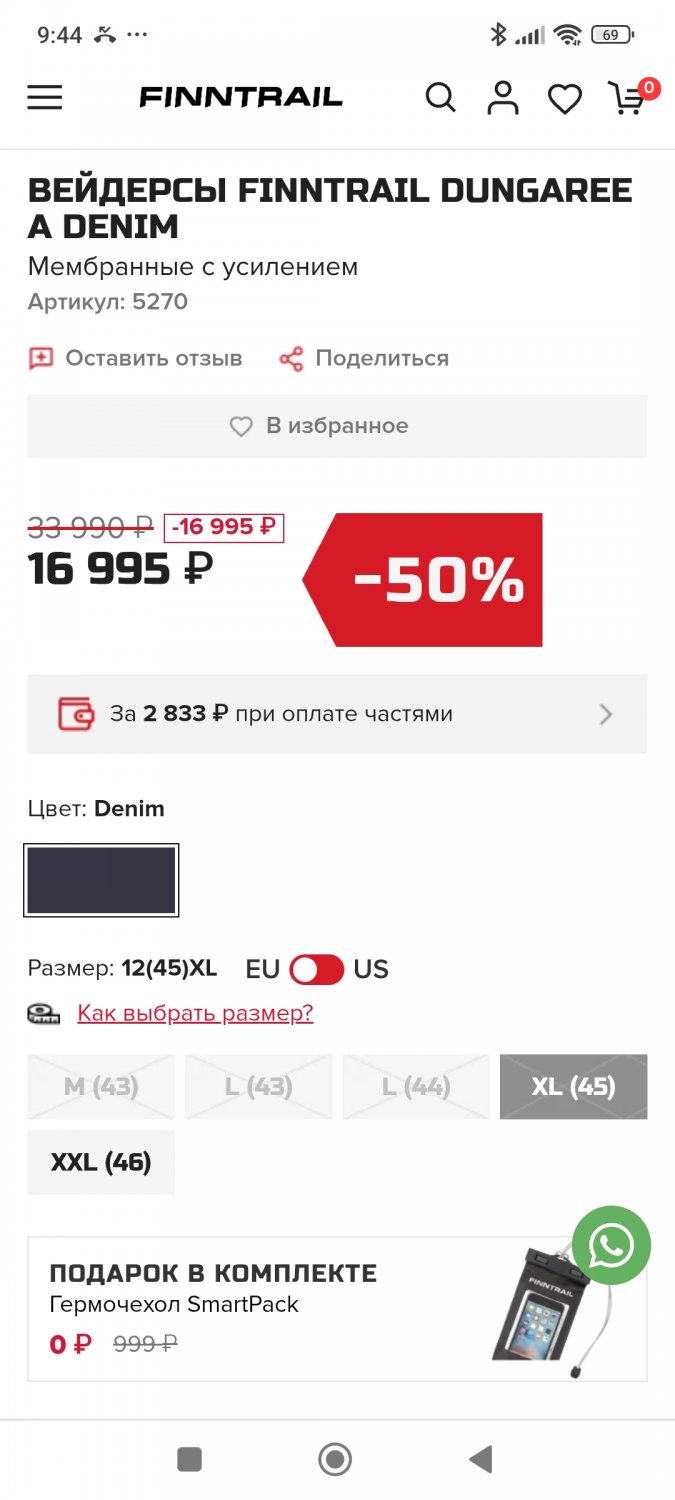Screen dimensions: 675x1500
Task: Tap the search magnifier icon
Action: click(440, 97)
